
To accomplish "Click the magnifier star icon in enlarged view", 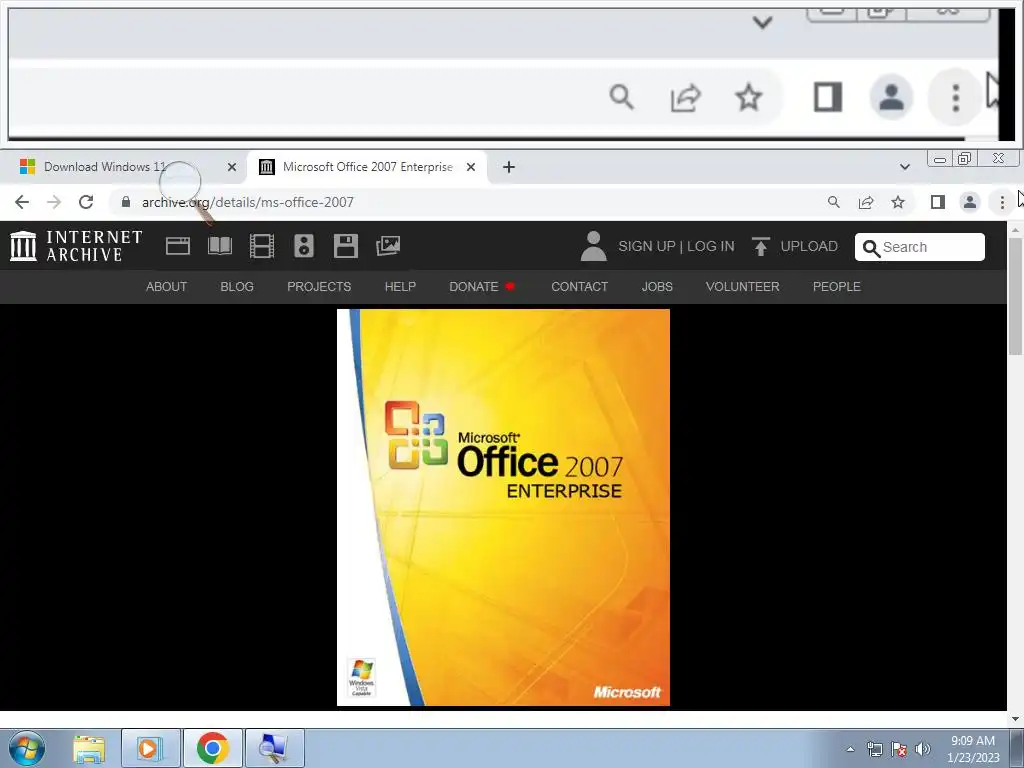I will click(748, 98).
